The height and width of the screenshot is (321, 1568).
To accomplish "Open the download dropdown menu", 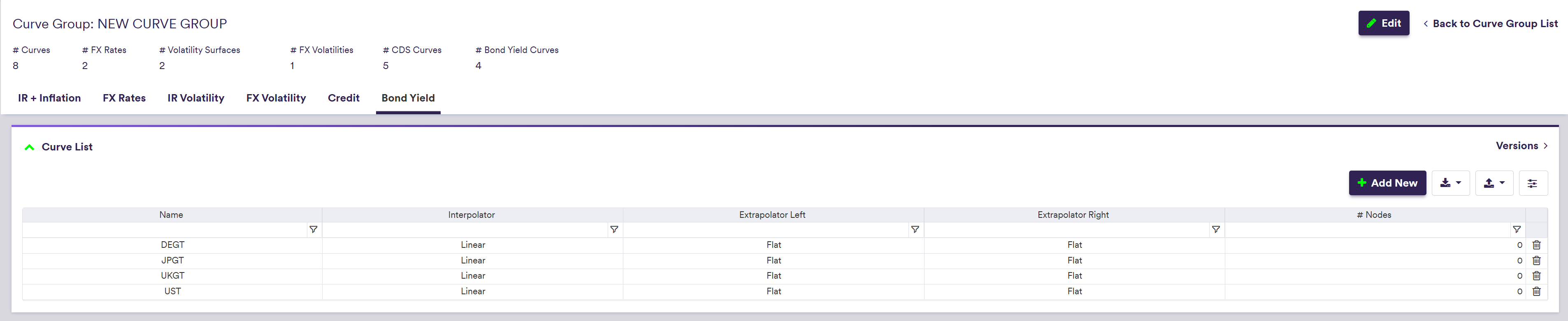I will pyautogui.click(x=1450, y=183).
